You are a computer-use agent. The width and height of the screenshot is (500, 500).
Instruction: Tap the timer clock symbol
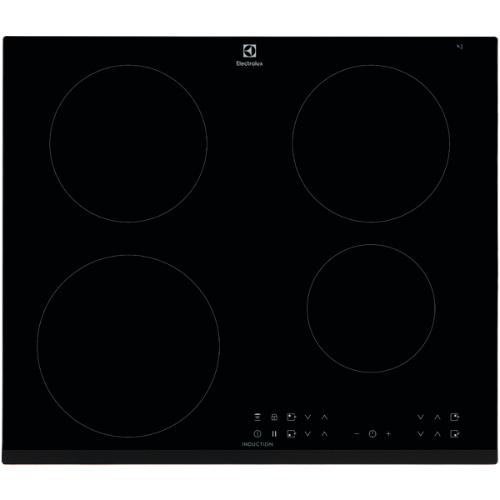(372, 434)
